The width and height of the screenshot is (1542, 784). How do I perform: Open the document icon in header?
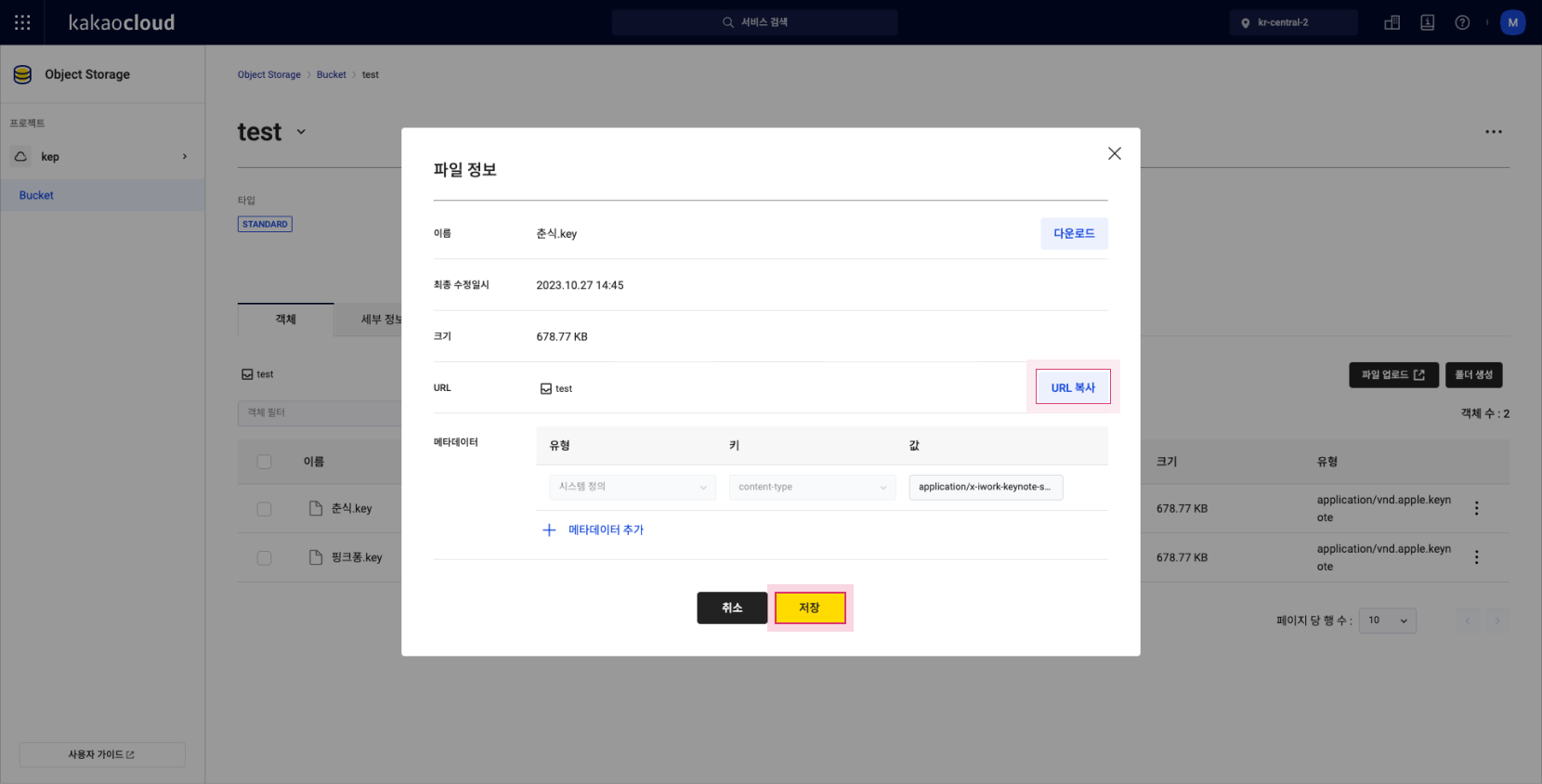(x=1427, y=22)
